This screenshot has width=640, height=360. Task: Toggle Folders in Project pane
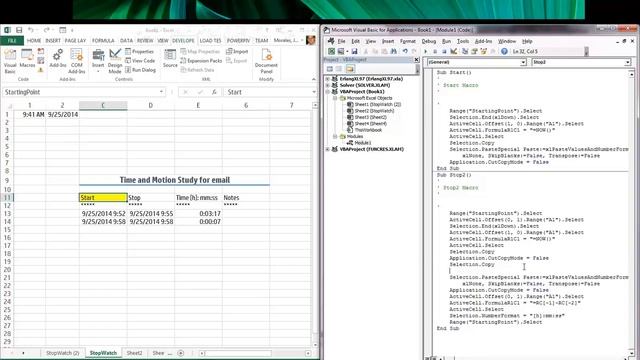350,69
